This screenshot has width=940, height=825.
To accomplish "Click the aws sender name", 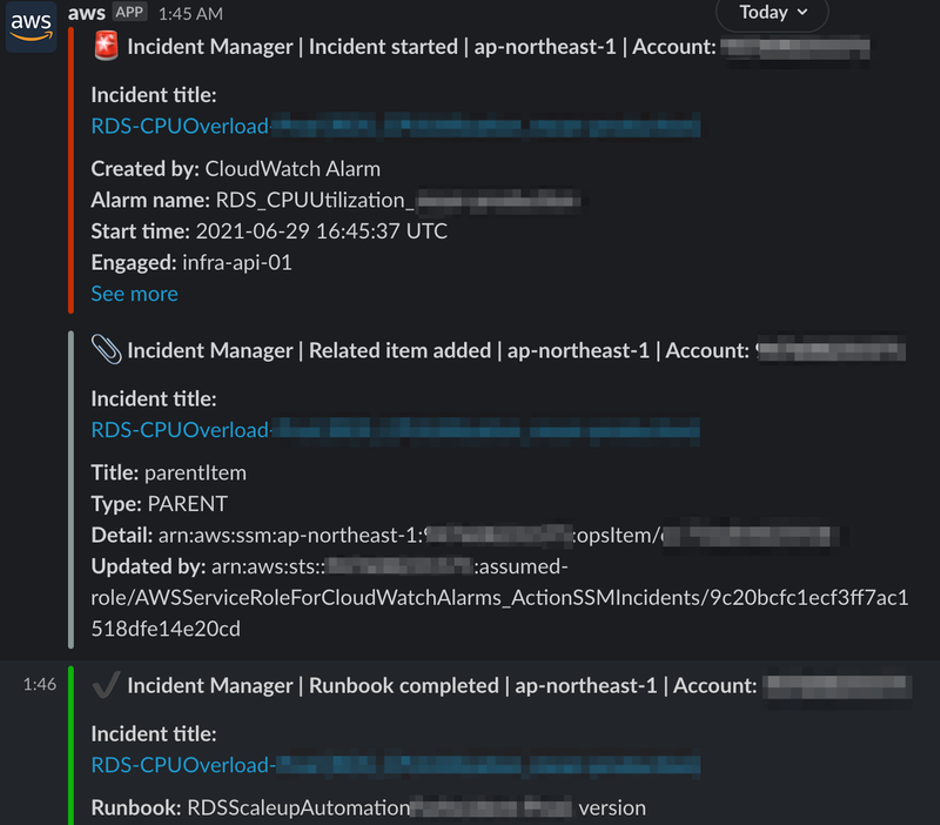I will tap(86, 13).
